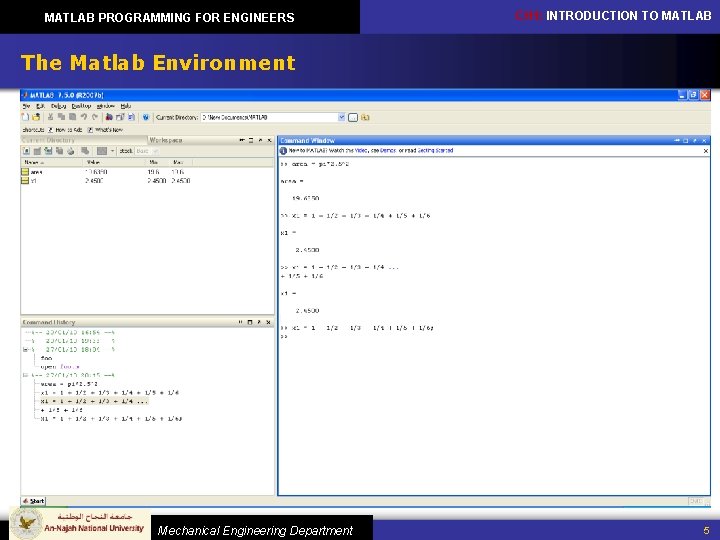
Task: Open the Edit menu
Action: click(x=40, y=106)
